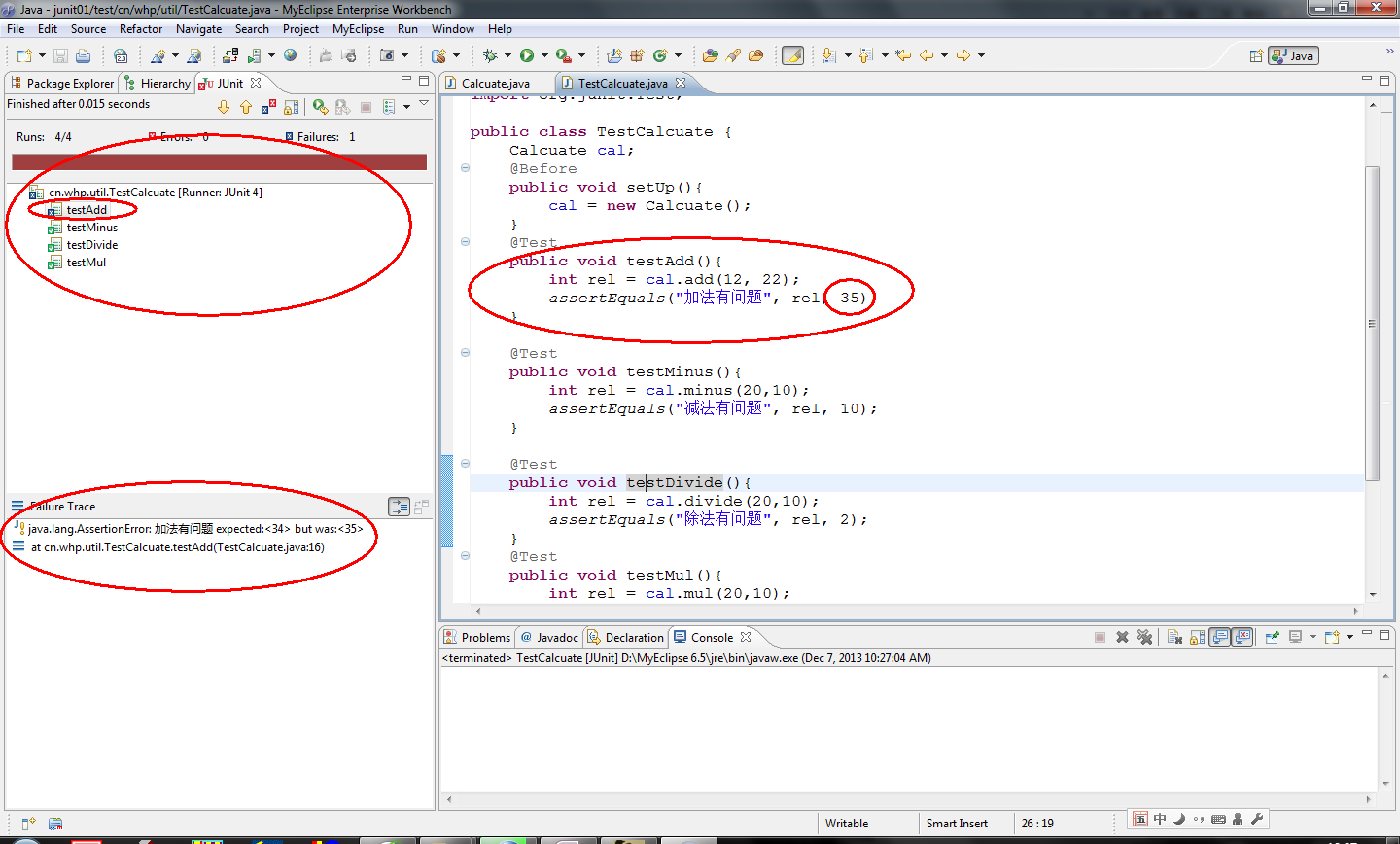Click the Debug bug icon
This screenshot has width=1400, height=844.
pos(490,55)
